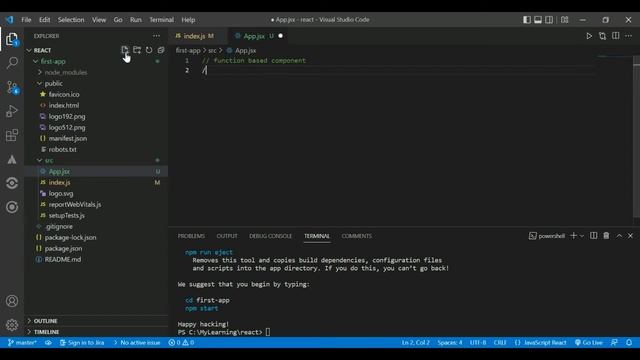Viewport: 640px width, 360px height.
Task: Change Spaces: 4 indentation setting
Action: [450, 342]
